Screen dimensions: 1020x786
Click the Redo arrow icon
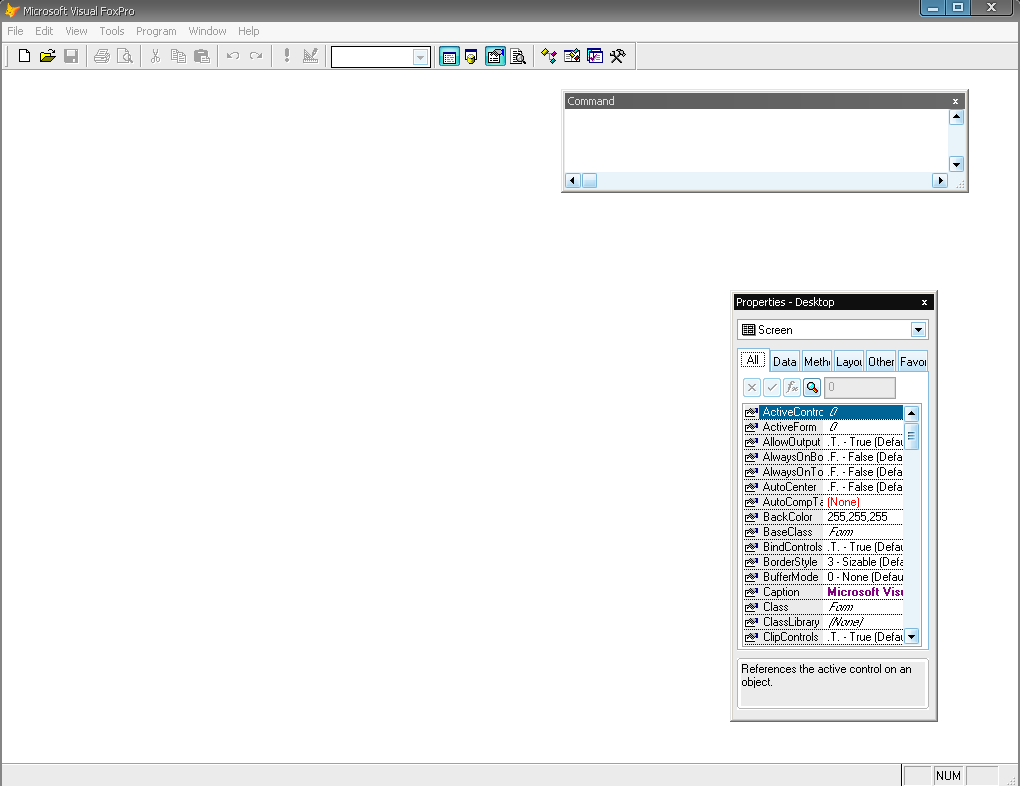[x=256, y=56]
